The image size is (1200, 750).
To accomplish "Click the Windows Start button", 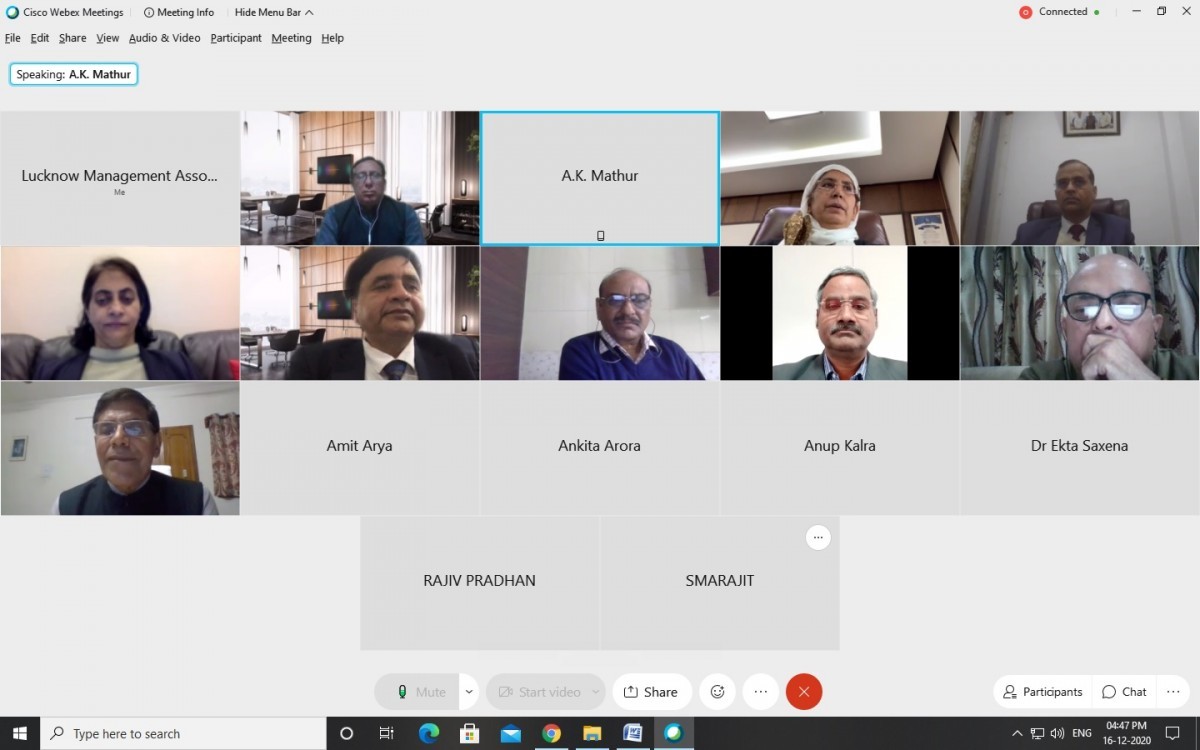I will 19,733.
